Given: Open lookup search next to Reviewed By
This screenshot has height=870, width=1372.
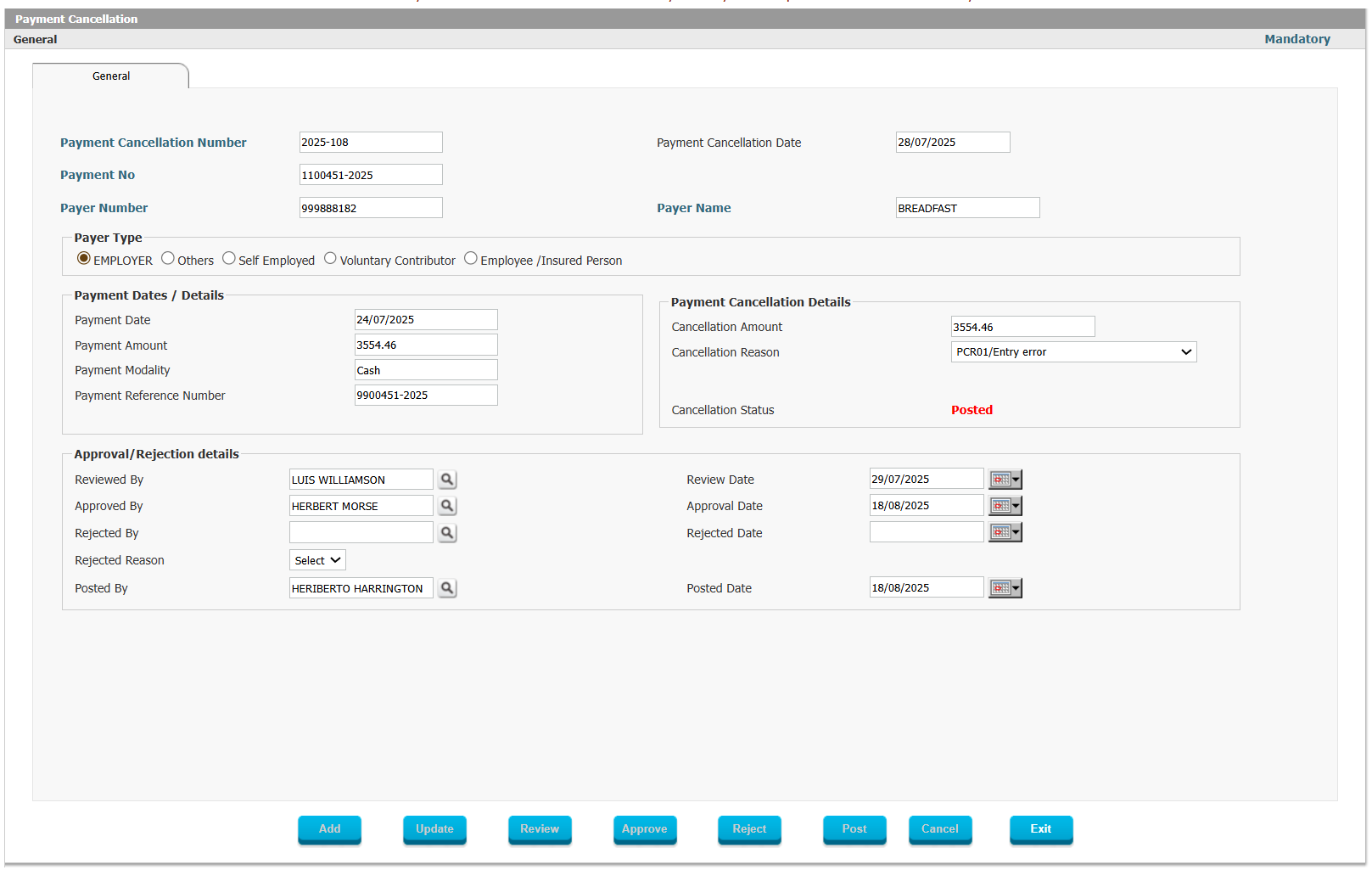Looking at the screenshot, I should coord(447,480).
